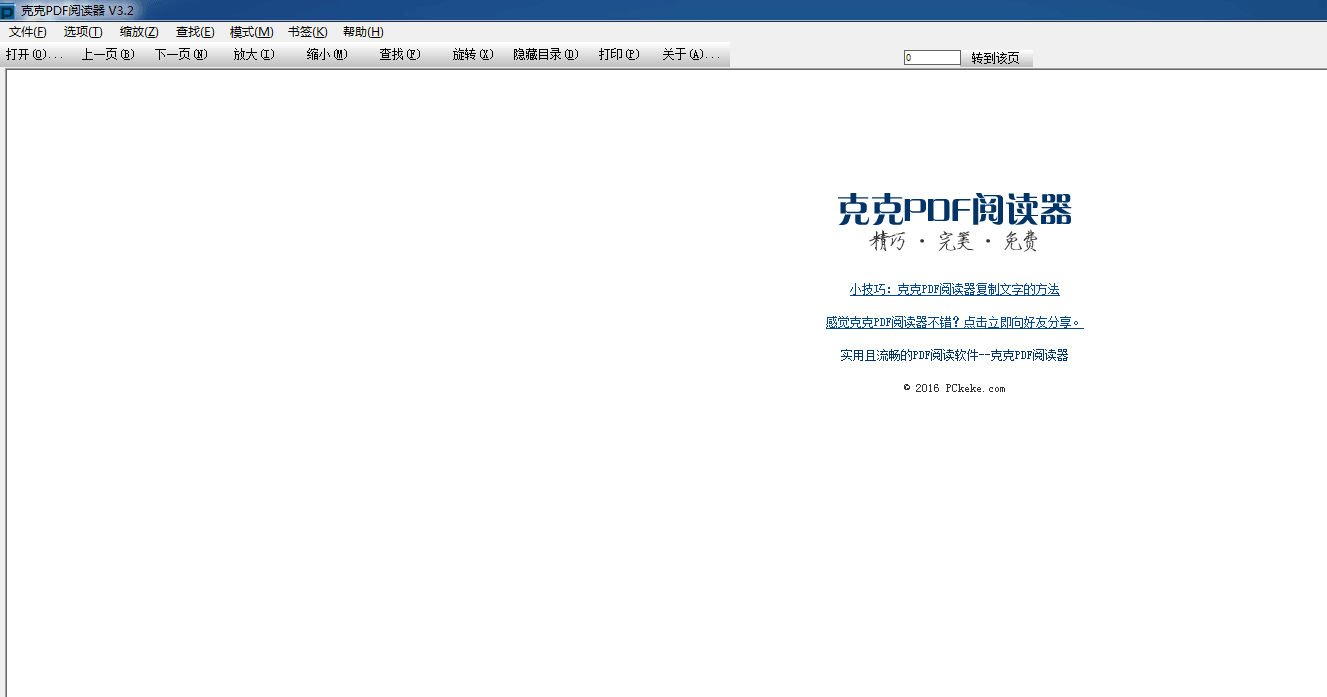Print the document using 打印
This screenshot has height=697, width=1327.
[618, 55]
